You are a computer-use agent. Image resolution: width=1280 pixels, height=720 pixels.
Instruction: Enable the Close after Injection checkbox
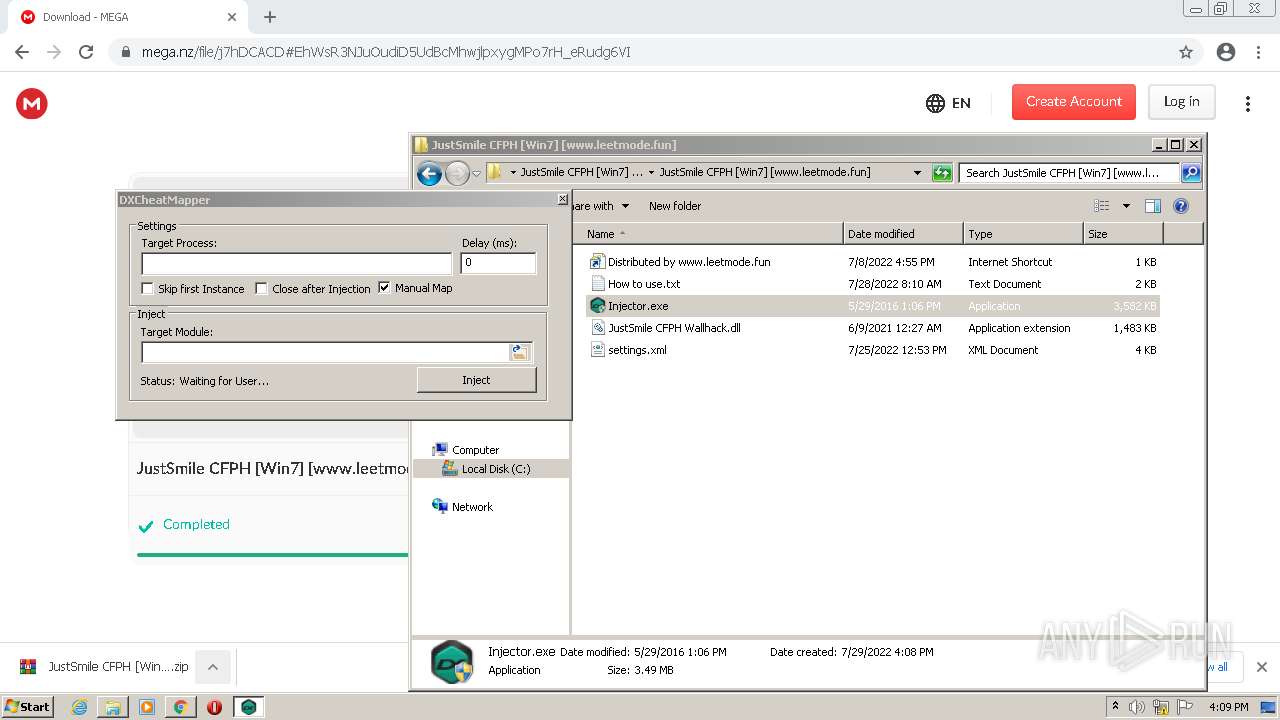click(x=262, y=289)
